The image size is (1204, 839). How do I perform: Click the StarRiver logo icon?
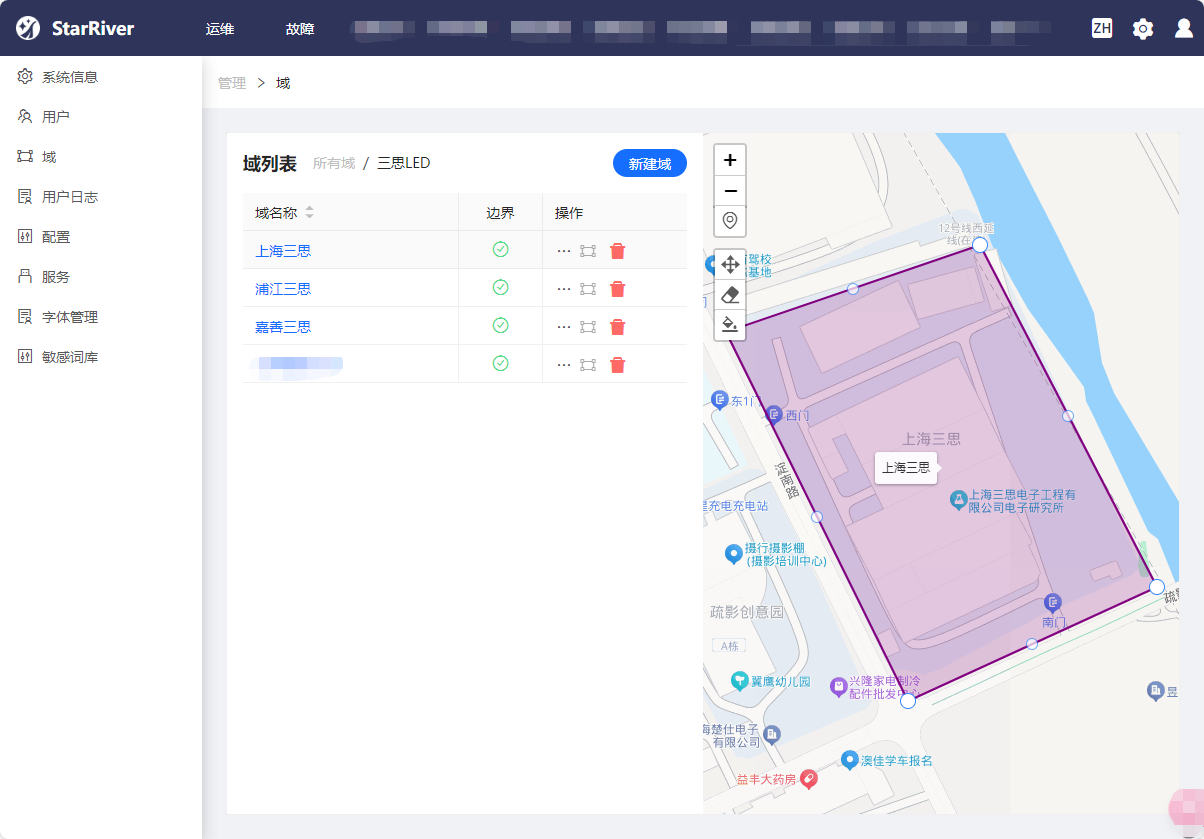click(x=29, y=28)
